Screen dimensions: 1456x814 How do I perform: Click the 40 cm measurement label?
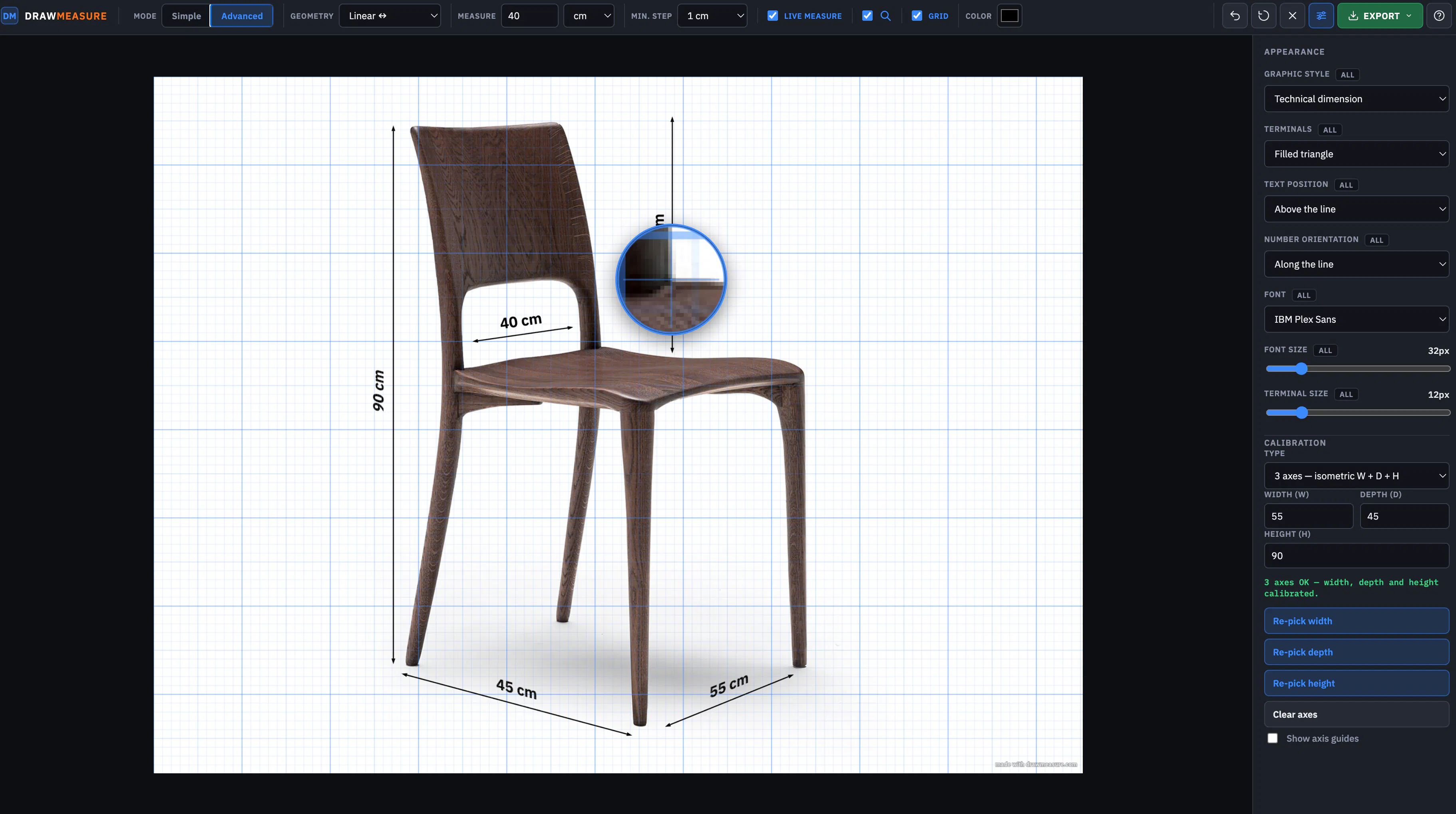tap(521, 322)
